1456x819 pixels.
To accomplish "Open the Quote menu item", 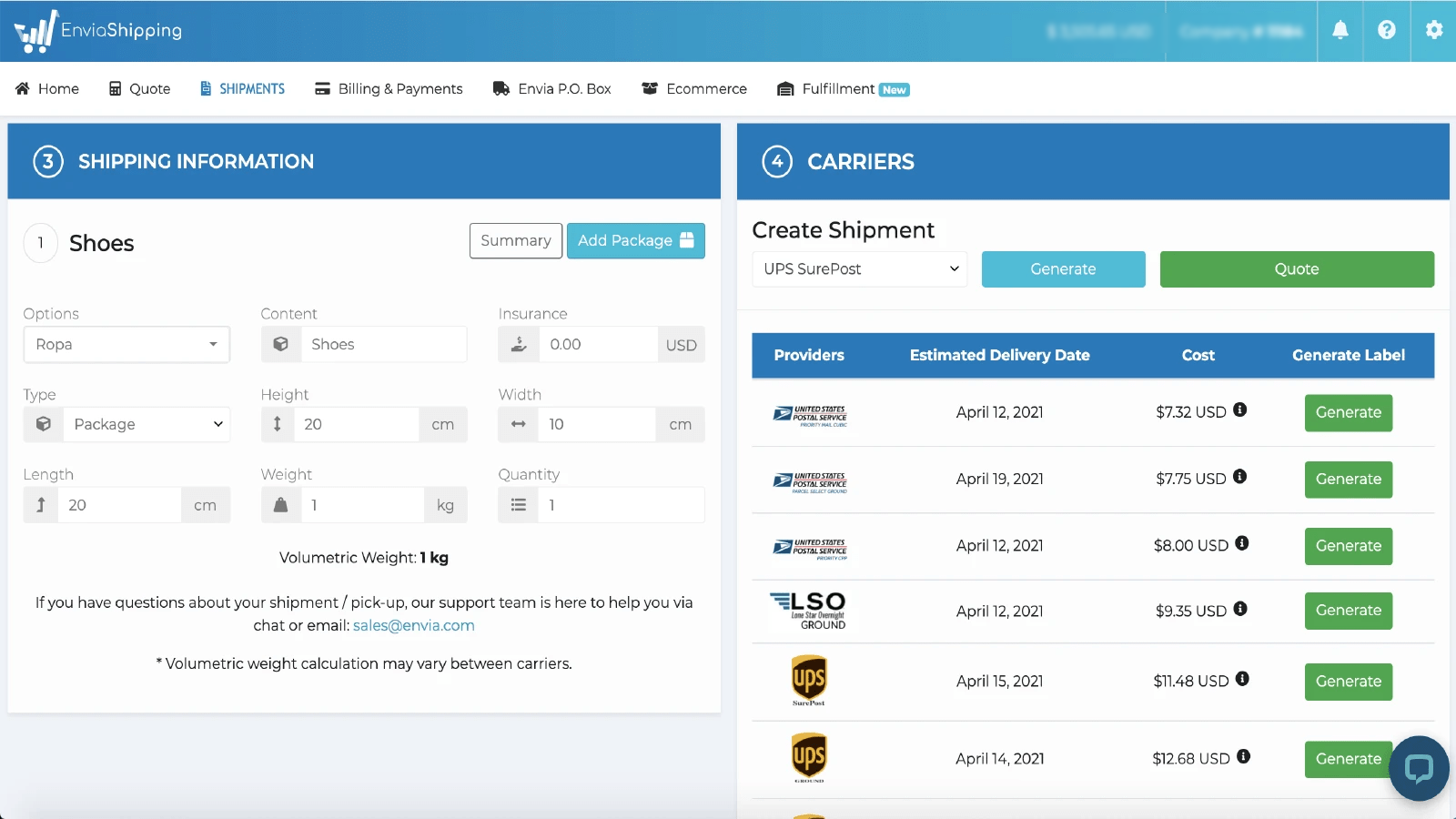I will 139,88.
